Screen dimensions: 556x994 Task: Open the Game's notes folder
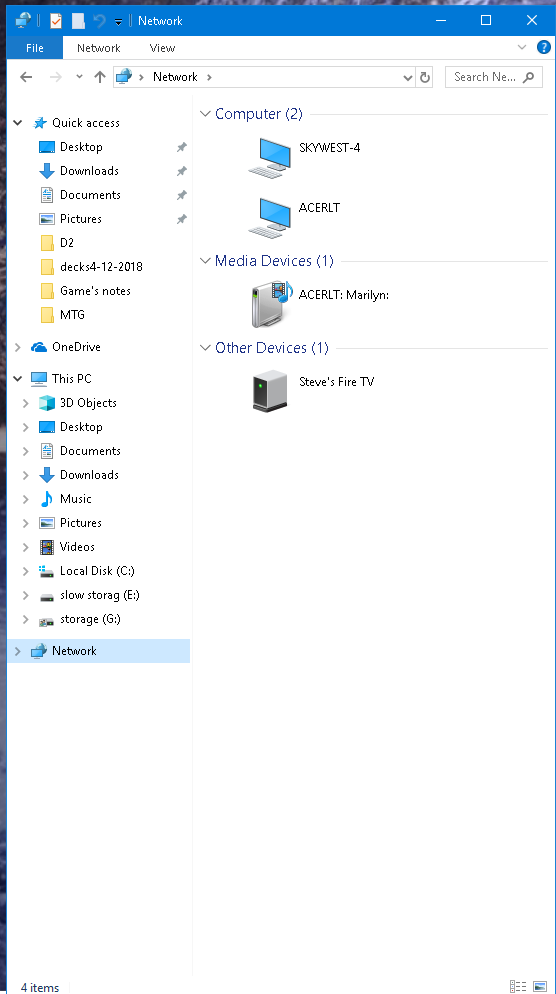(x=95, y=291)
